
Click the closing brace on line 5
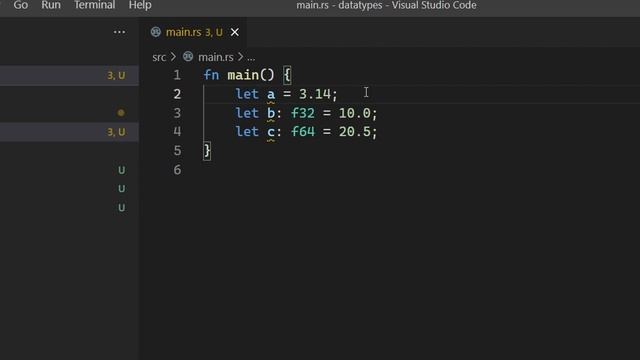click(207, 151)
